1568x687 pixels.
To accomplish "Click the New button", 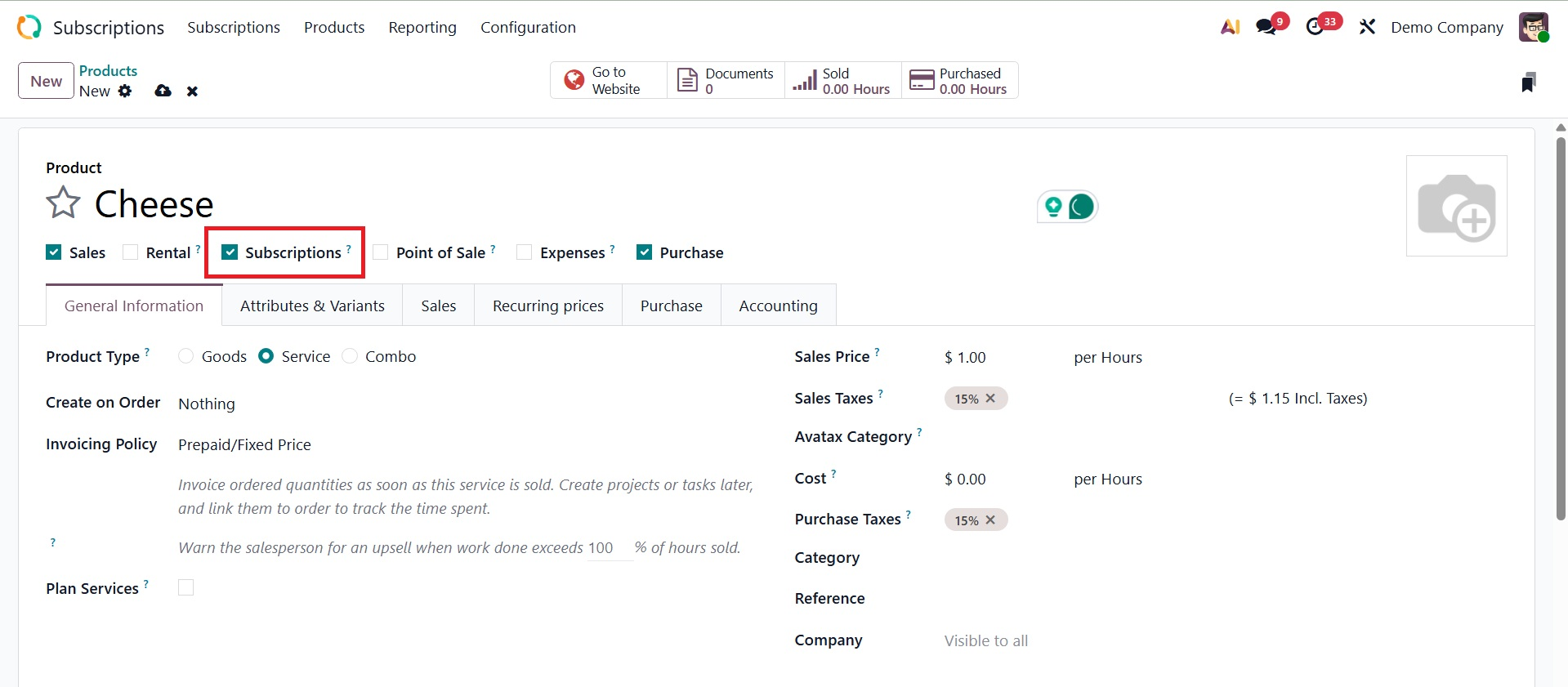I will coord(46,81).
